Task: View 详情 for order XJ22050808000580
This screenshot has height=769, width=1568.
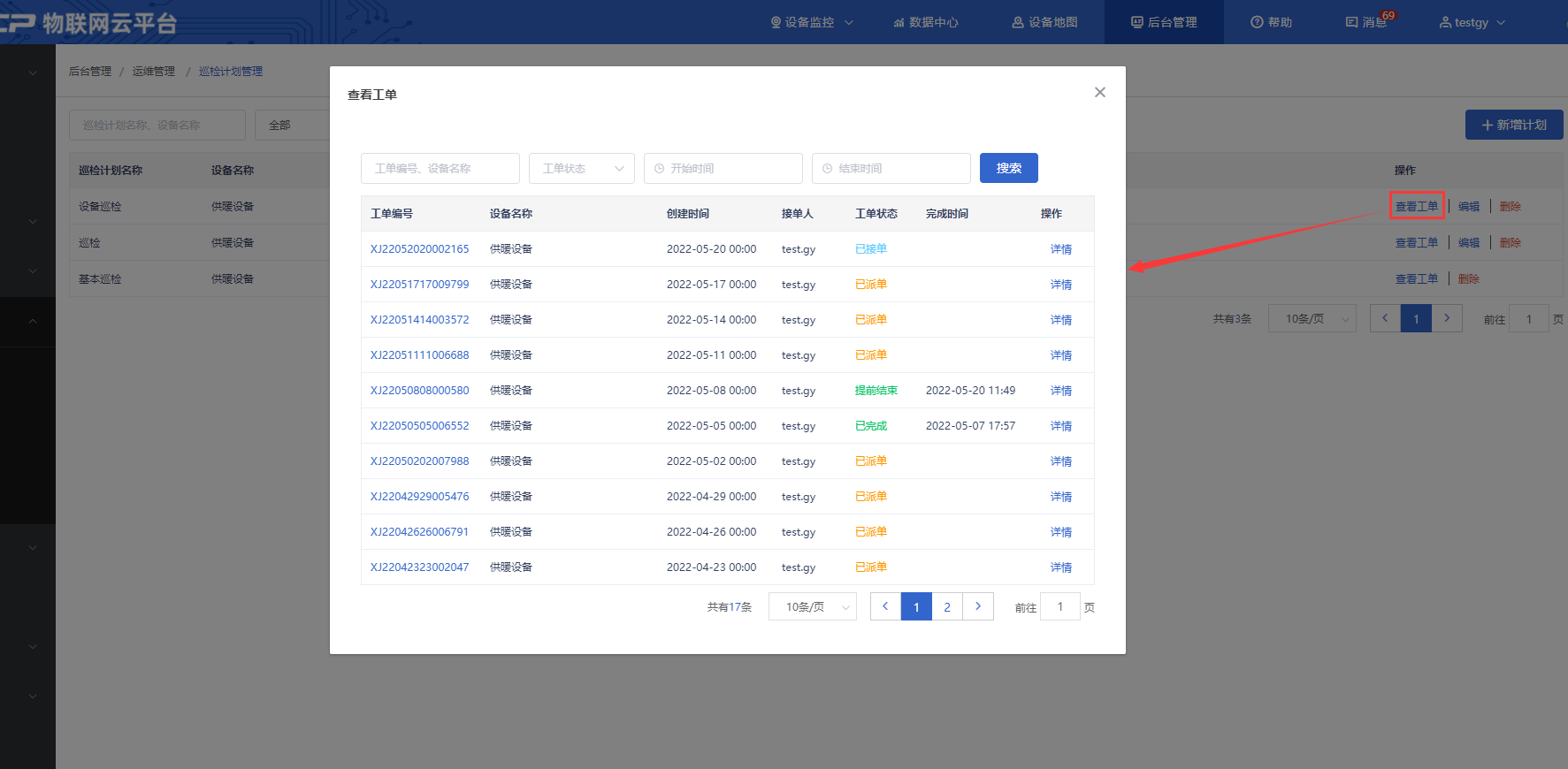Action: [x=1060, y=391]
